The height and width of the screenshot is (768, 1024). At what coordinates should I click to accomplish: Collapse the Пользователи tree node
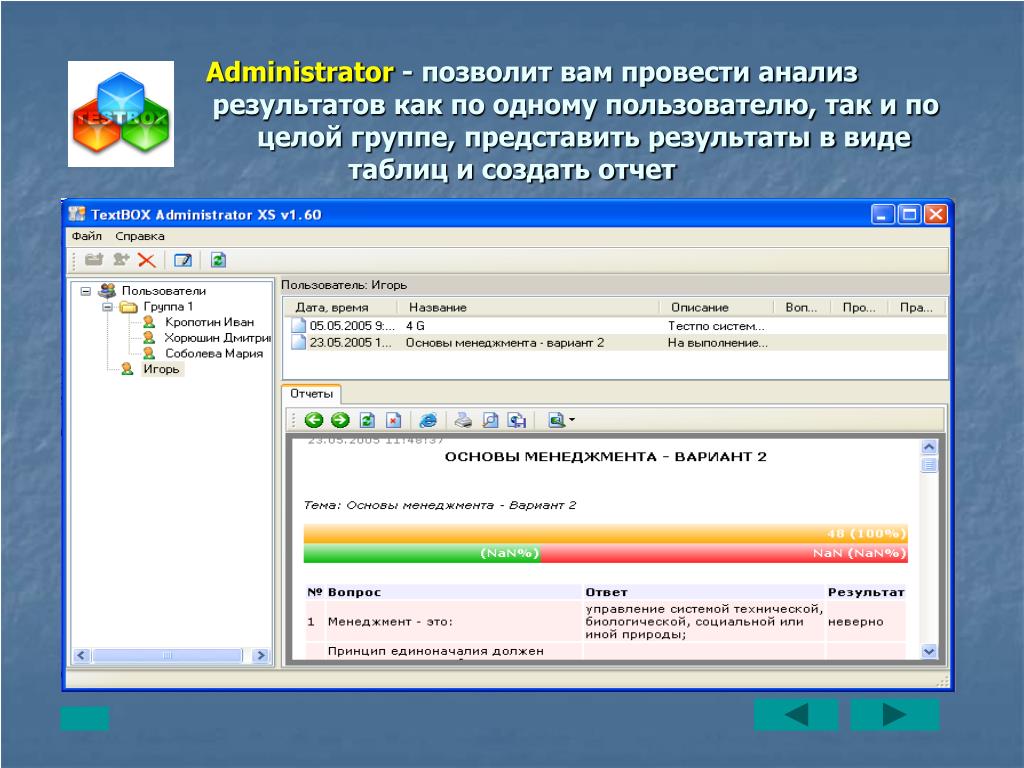pos(86,291)
